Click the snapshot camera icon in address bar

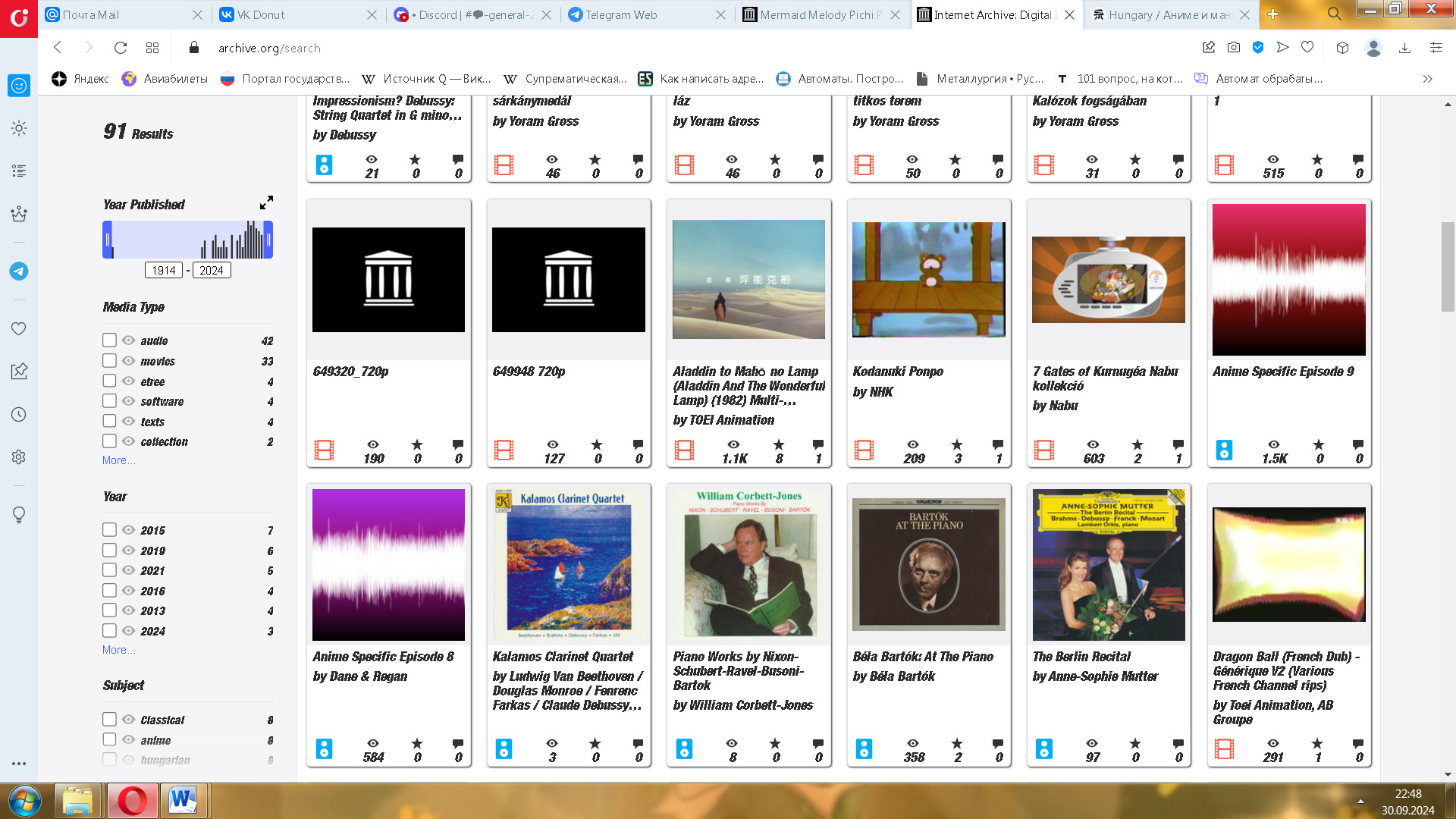(1234, 47)
